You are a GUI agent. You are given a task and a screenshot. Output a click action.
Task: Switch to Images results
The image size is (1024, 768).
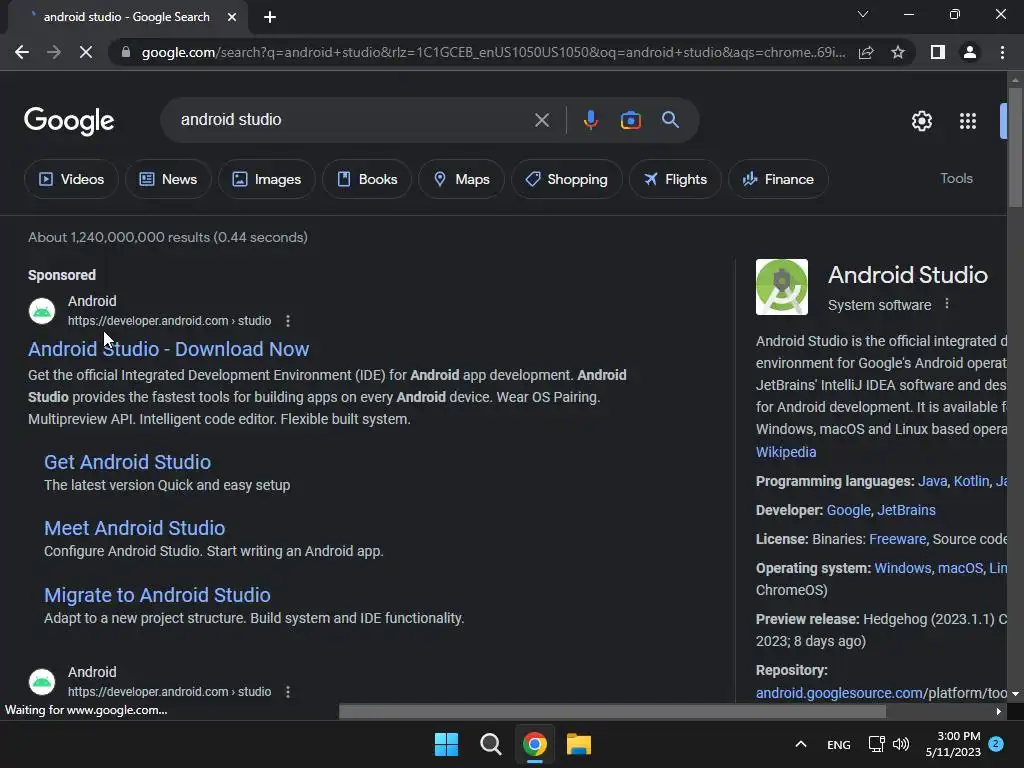click(x=266, y=179)
